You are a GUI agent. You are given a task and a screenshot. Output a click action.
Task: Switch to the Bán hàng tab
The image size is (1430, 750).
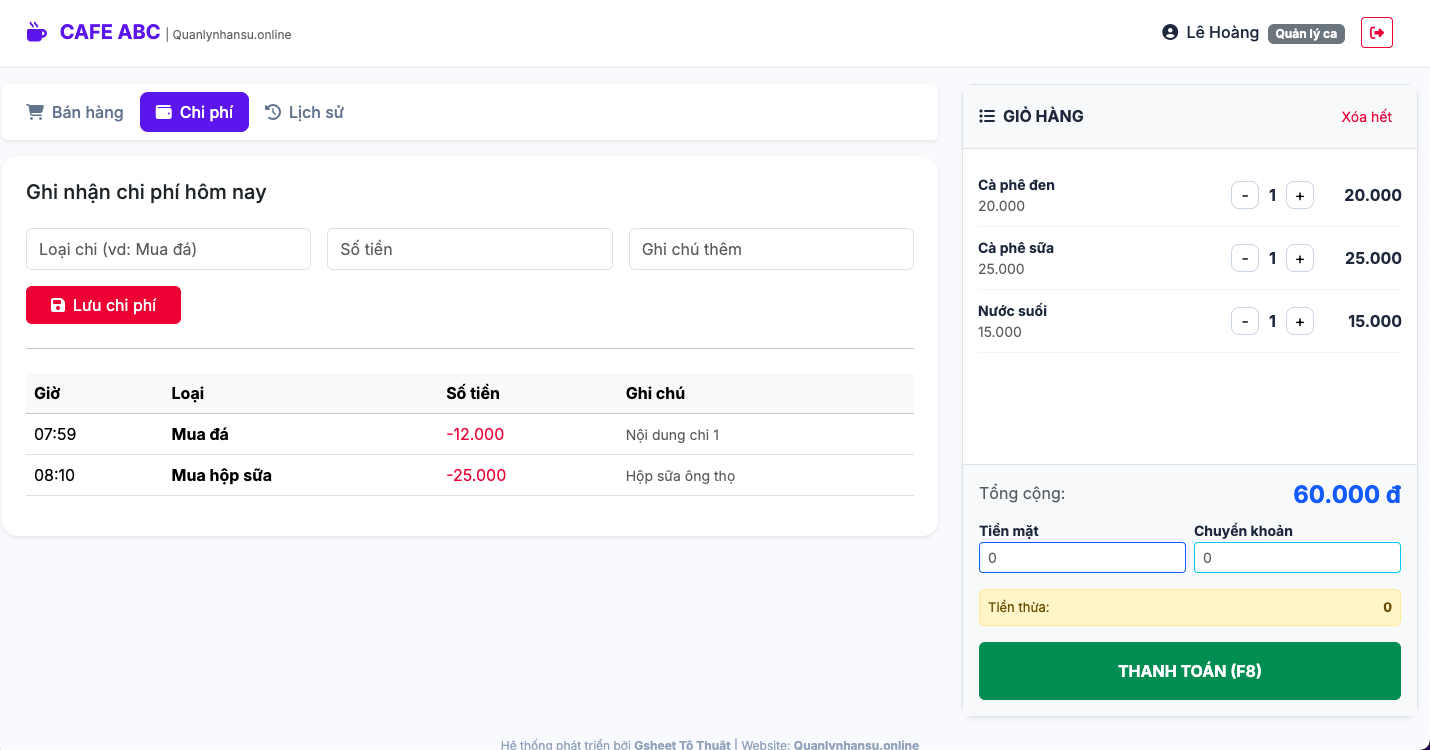(74, 111)
